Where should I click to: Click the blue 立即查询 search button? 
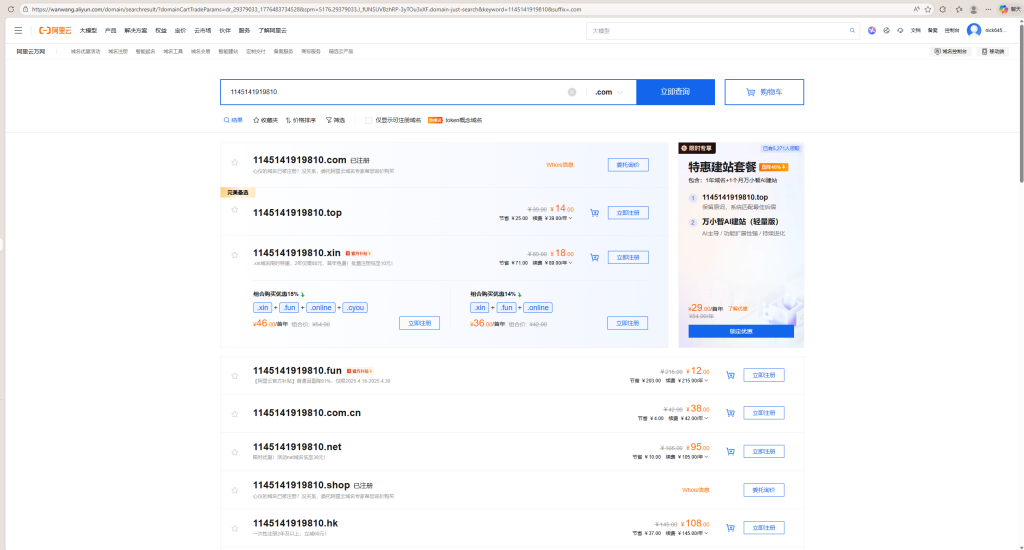(x=675, y=92)
